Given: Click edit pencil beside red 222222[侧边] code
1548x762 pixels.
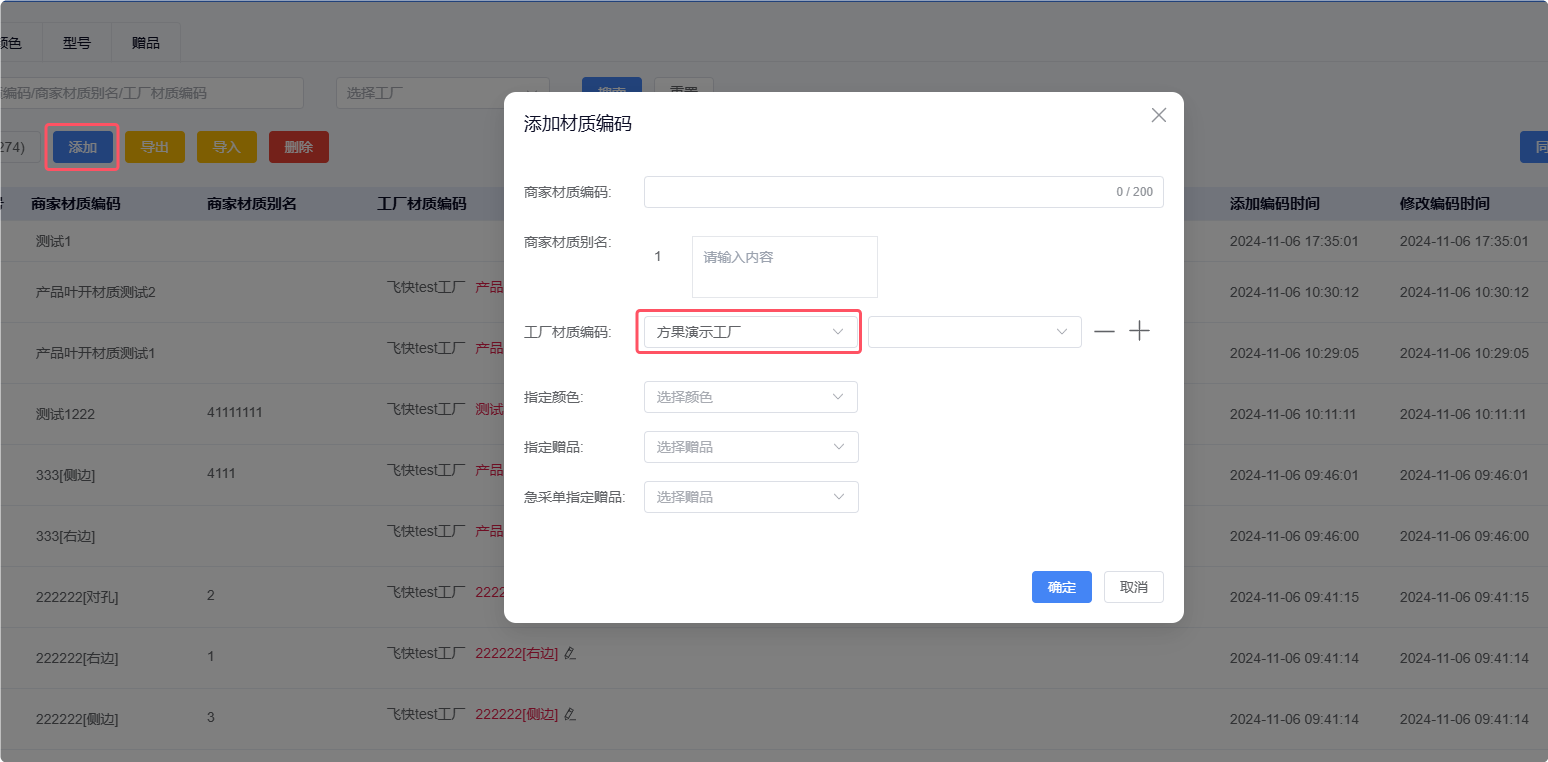Looking at the screenshot, I should [570, 715].
